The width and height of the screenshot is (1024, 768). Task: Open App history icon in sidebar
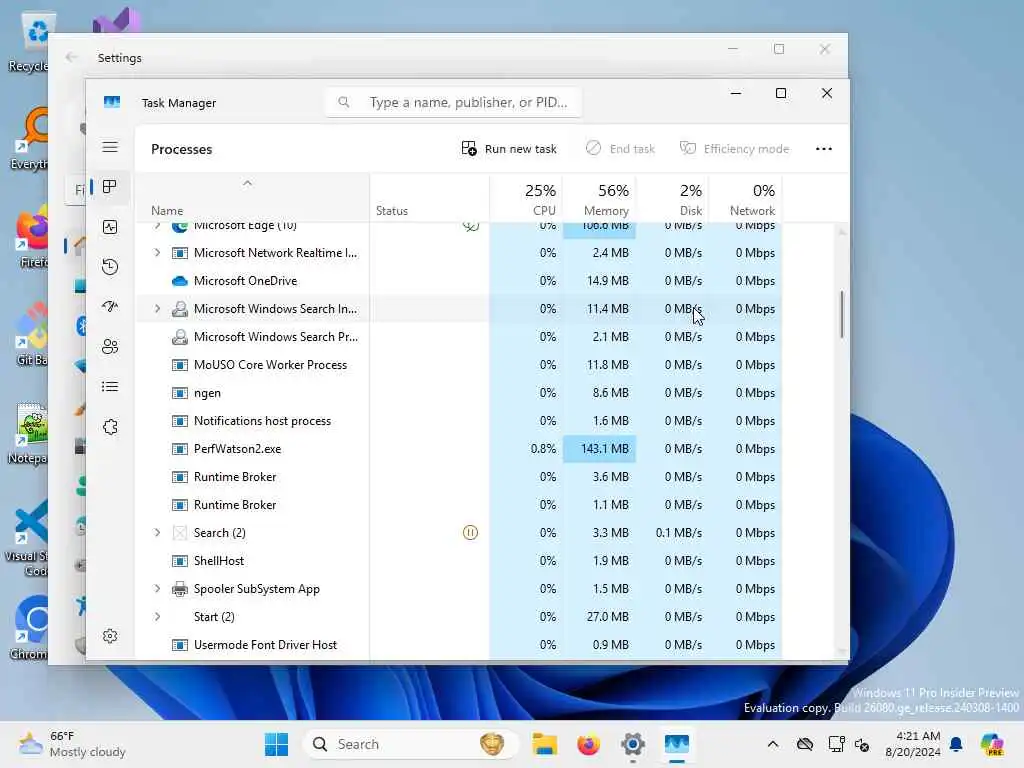point(110,266)
